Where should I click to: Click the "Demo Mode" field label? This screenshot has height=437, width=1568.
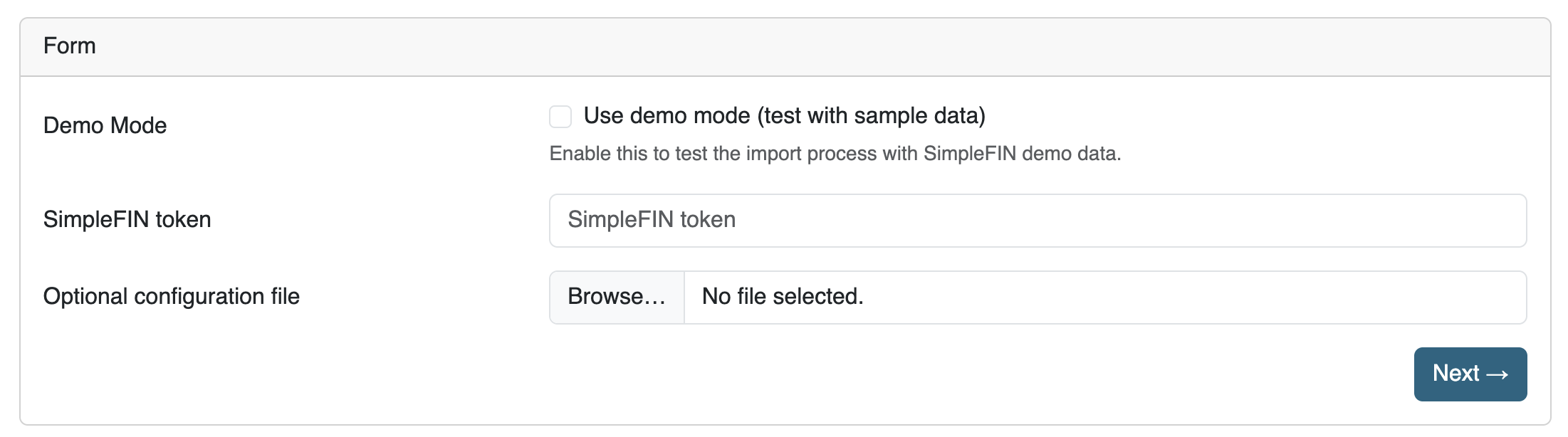pos(105,126)
